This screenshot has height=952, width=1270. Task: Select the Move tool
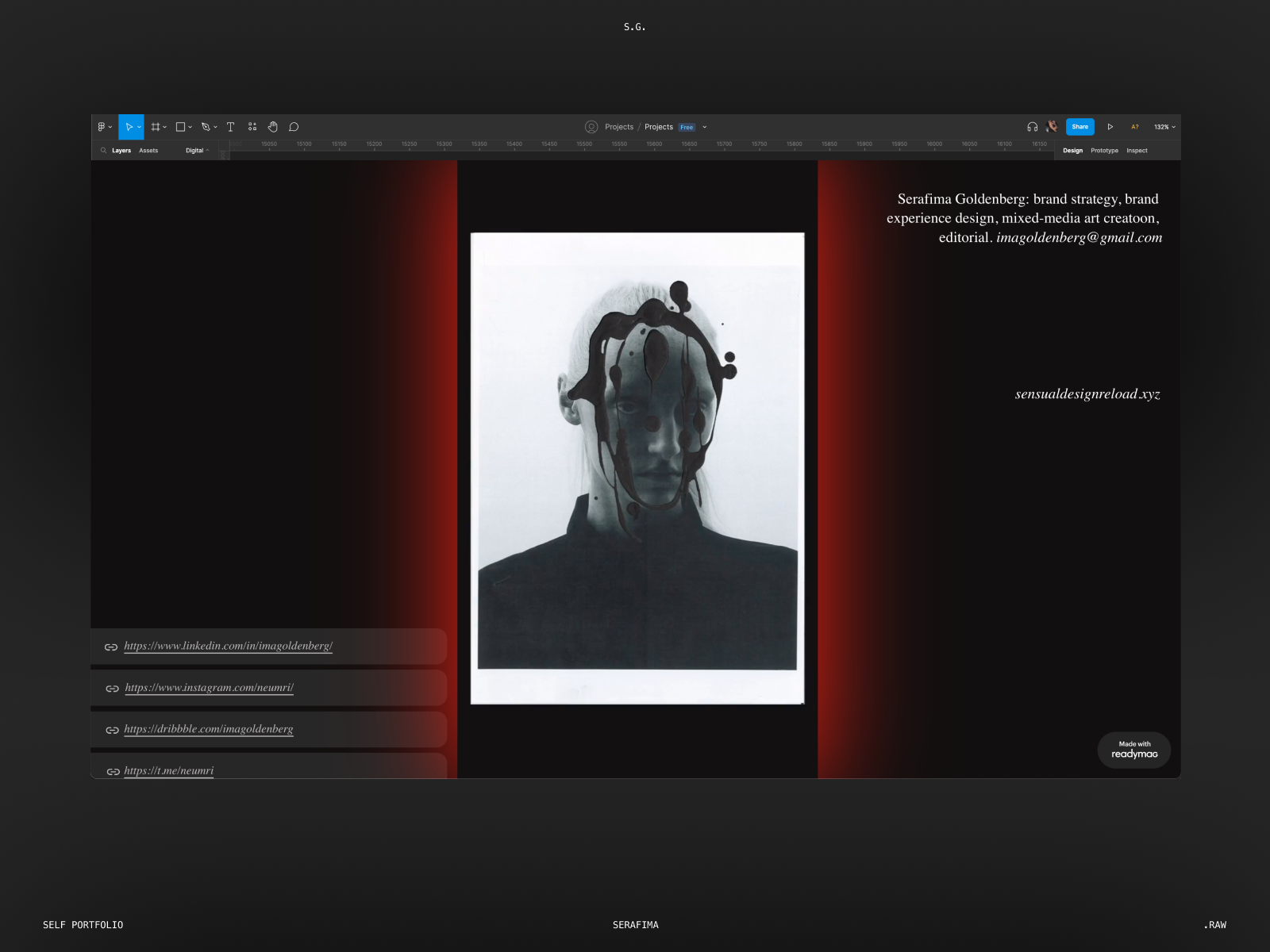(x=129, y=127)
